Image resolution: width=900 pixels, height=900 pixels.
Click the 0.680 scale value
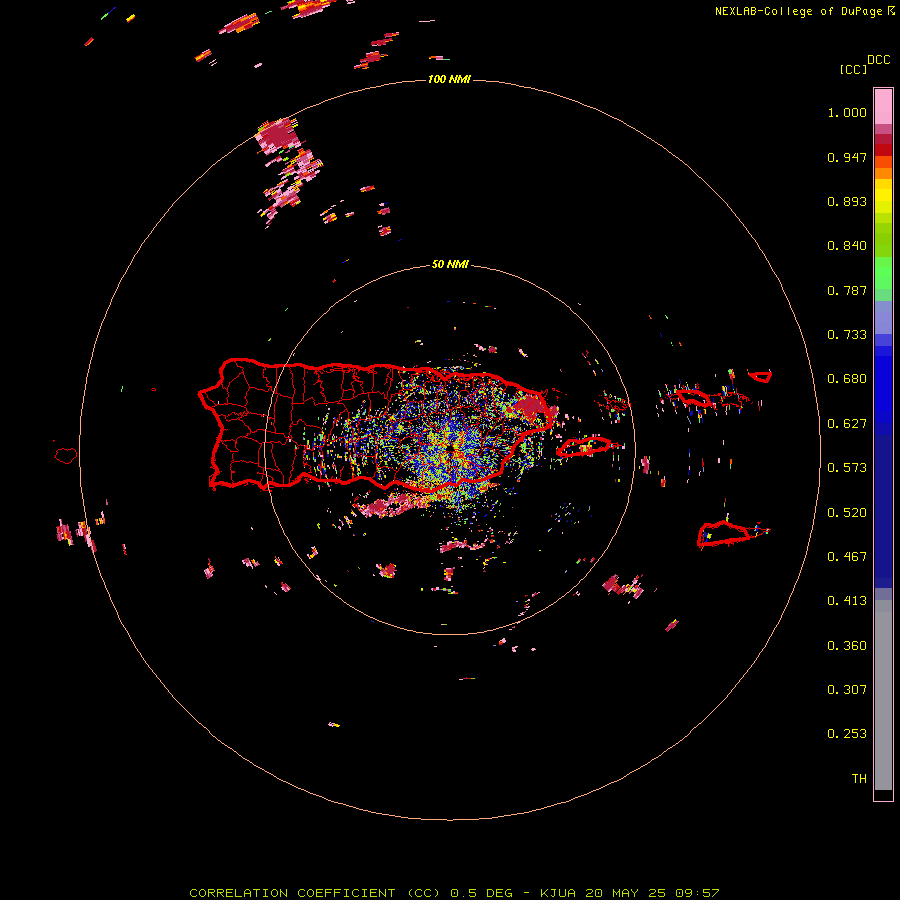click(x=847, y=379)
